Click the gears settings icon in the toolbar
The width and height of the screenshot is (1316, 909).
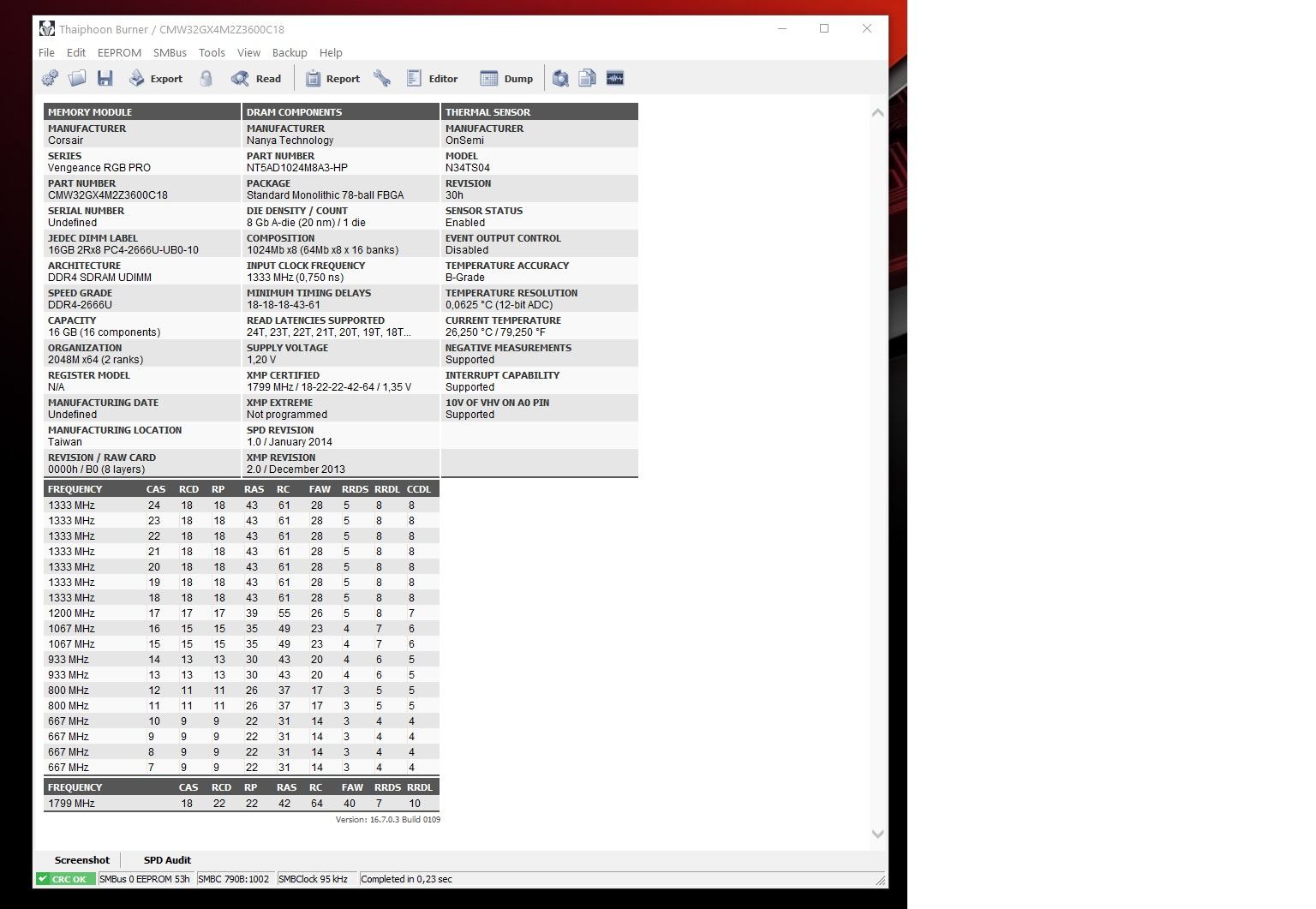(50, 78)
